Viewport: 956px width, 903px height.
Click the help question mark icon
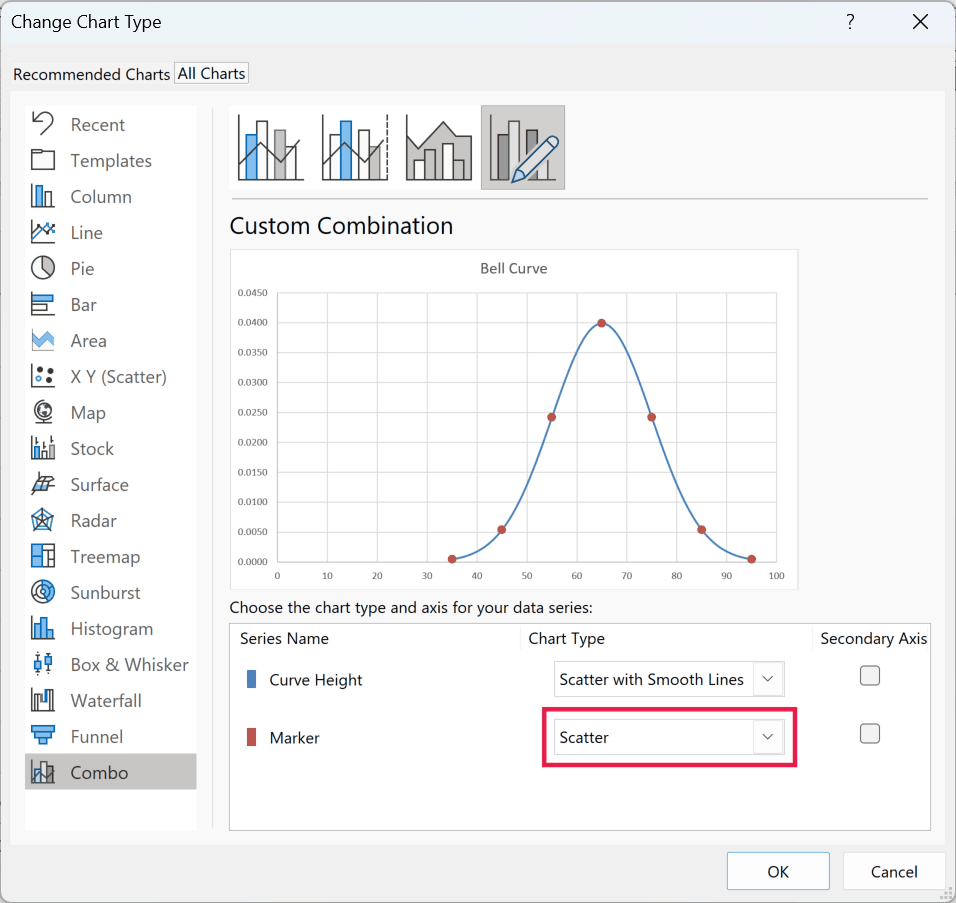pos(851,22)
